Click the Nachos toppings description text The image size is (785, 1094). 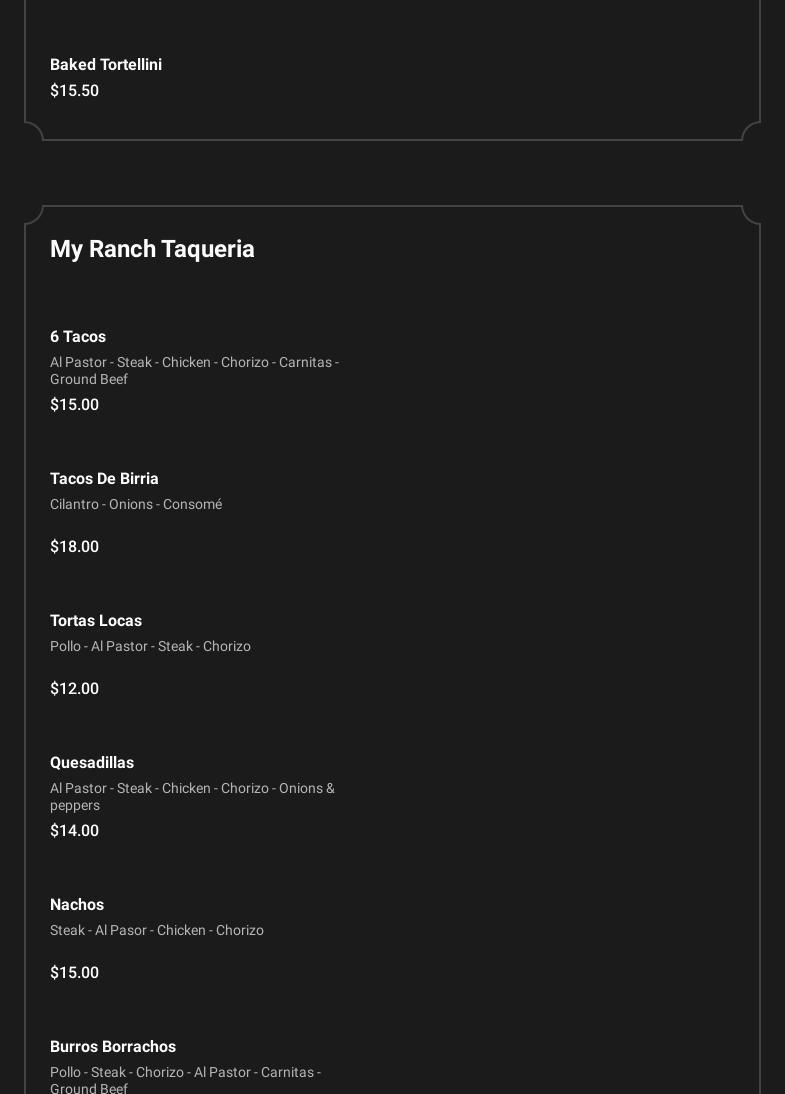[x=157, y=931]
